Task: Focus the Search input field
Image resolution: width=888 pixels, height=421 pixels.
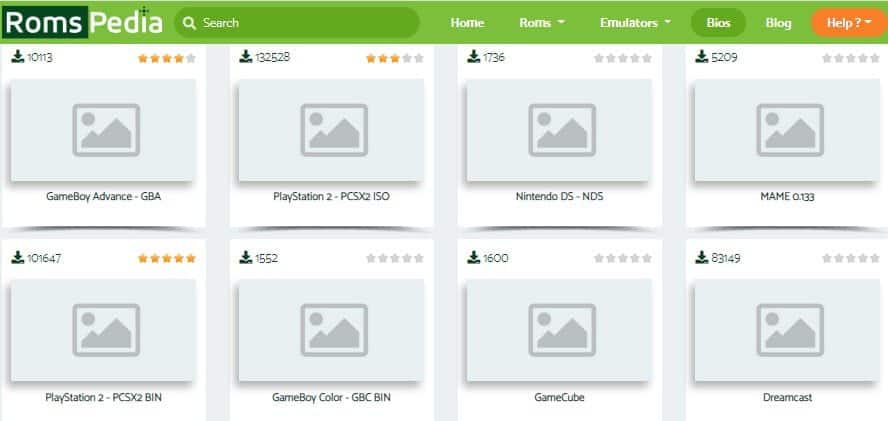Action: 297,23
